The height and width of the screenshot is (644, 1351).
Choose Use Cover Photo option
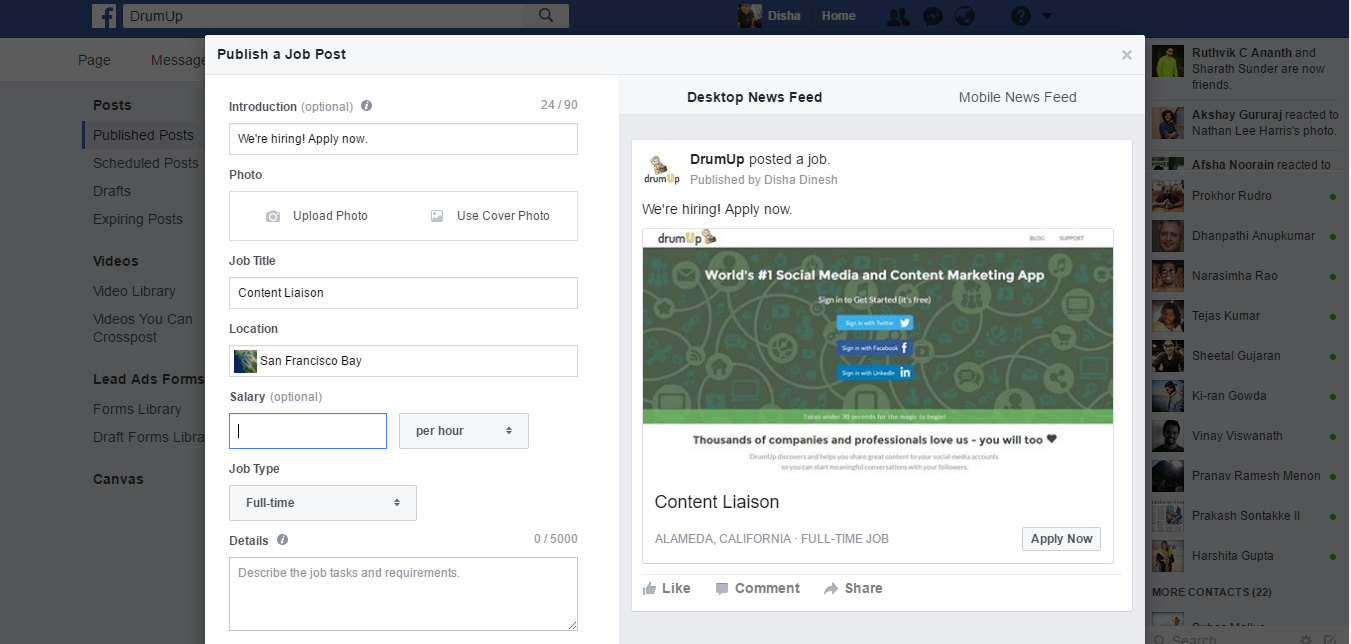click(490, 216)
